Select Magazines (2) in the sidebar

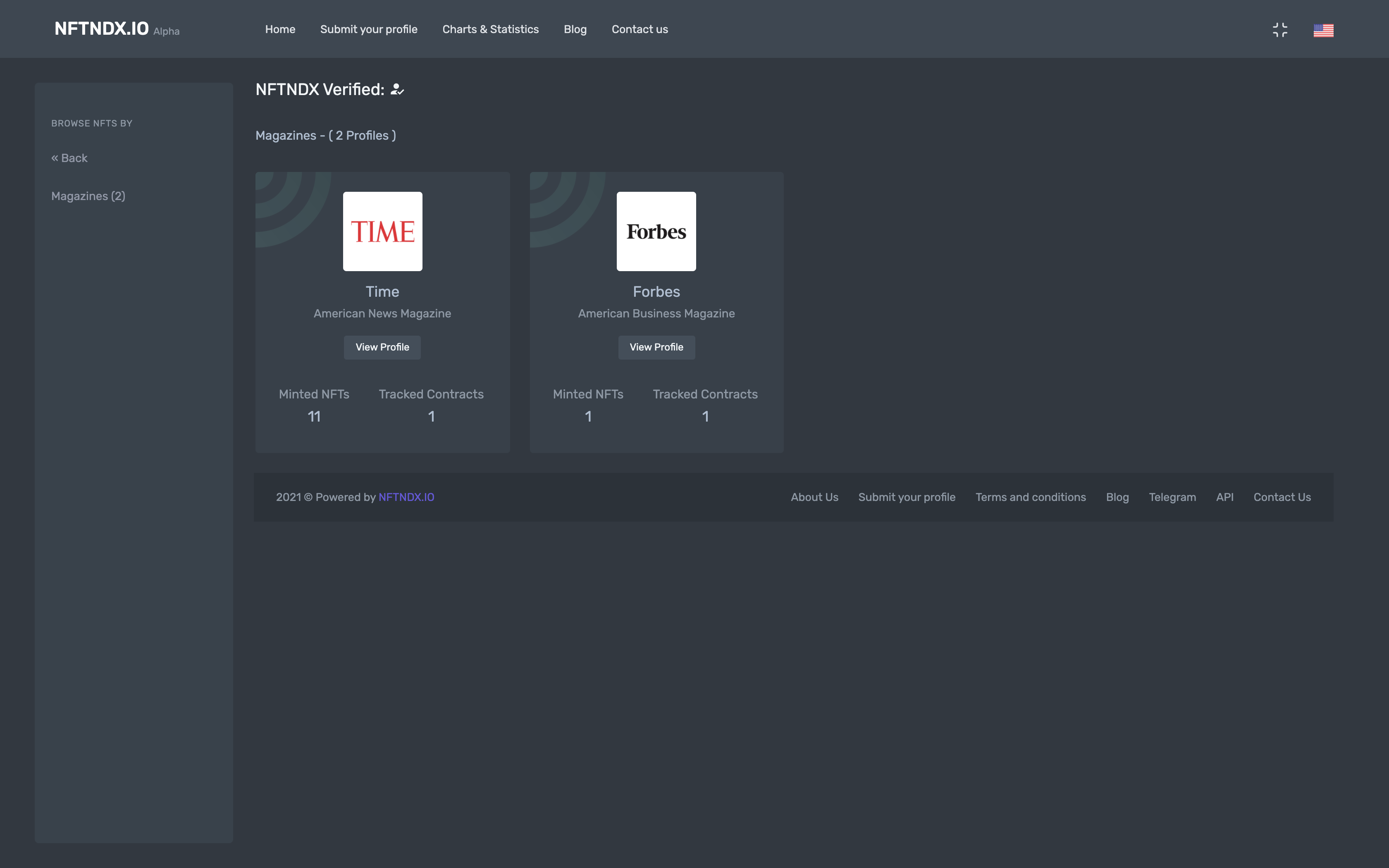[88, 196]
